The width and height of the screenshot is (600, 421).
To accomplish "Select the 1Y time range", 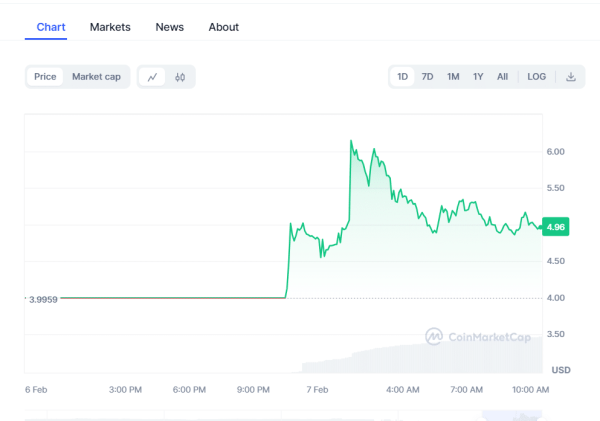I will tap(478, 77).
